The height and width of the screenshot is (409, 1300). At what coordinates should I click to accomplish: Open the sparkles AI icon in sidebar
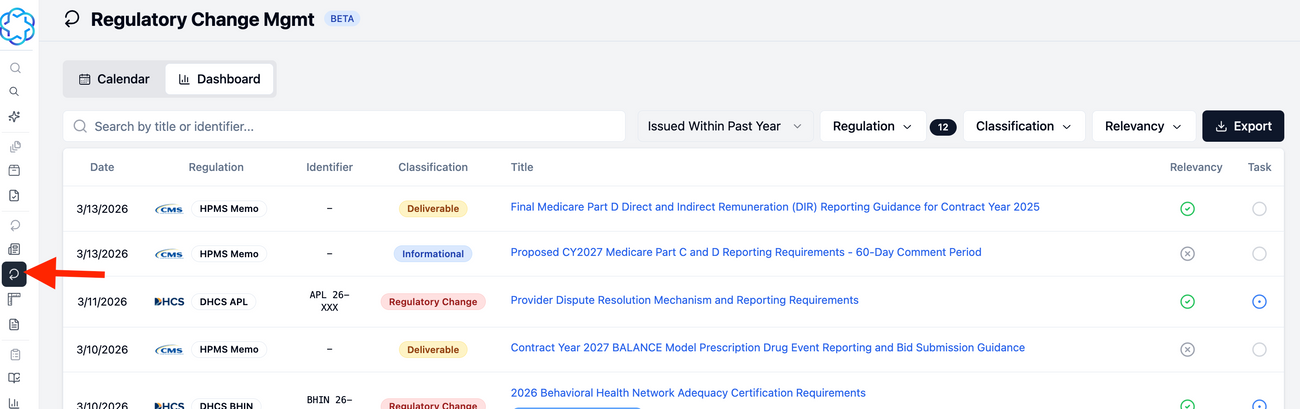click(15, 117)
